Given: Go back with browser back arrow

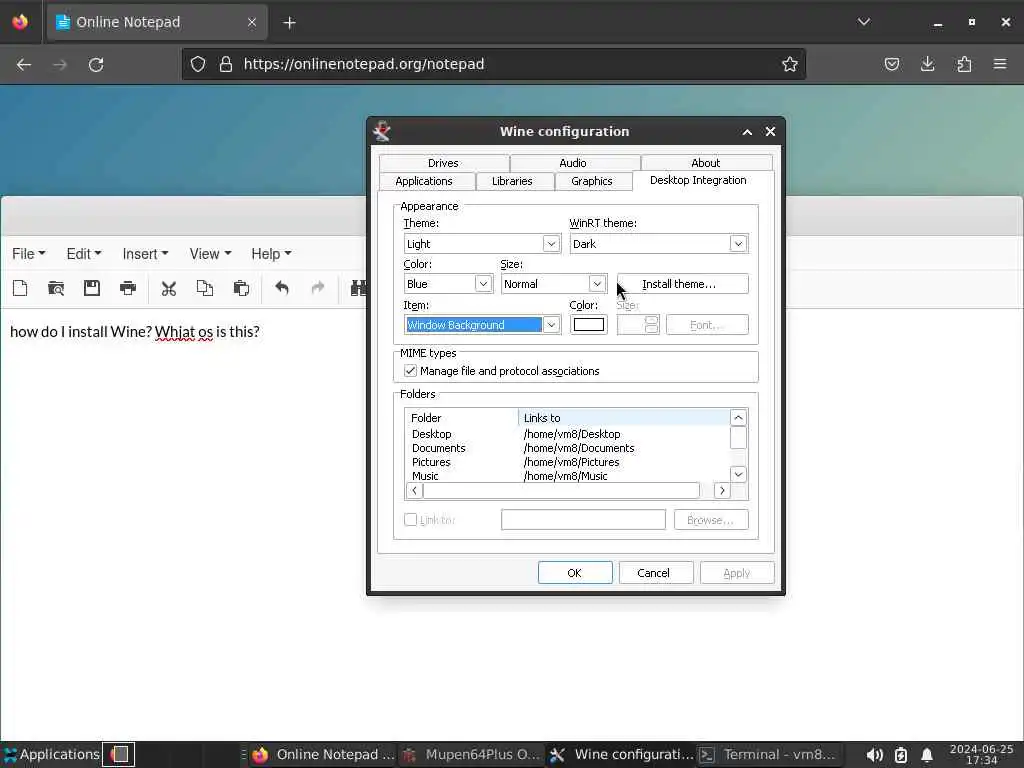Looking at the screenshot, I should coord(24,64).
